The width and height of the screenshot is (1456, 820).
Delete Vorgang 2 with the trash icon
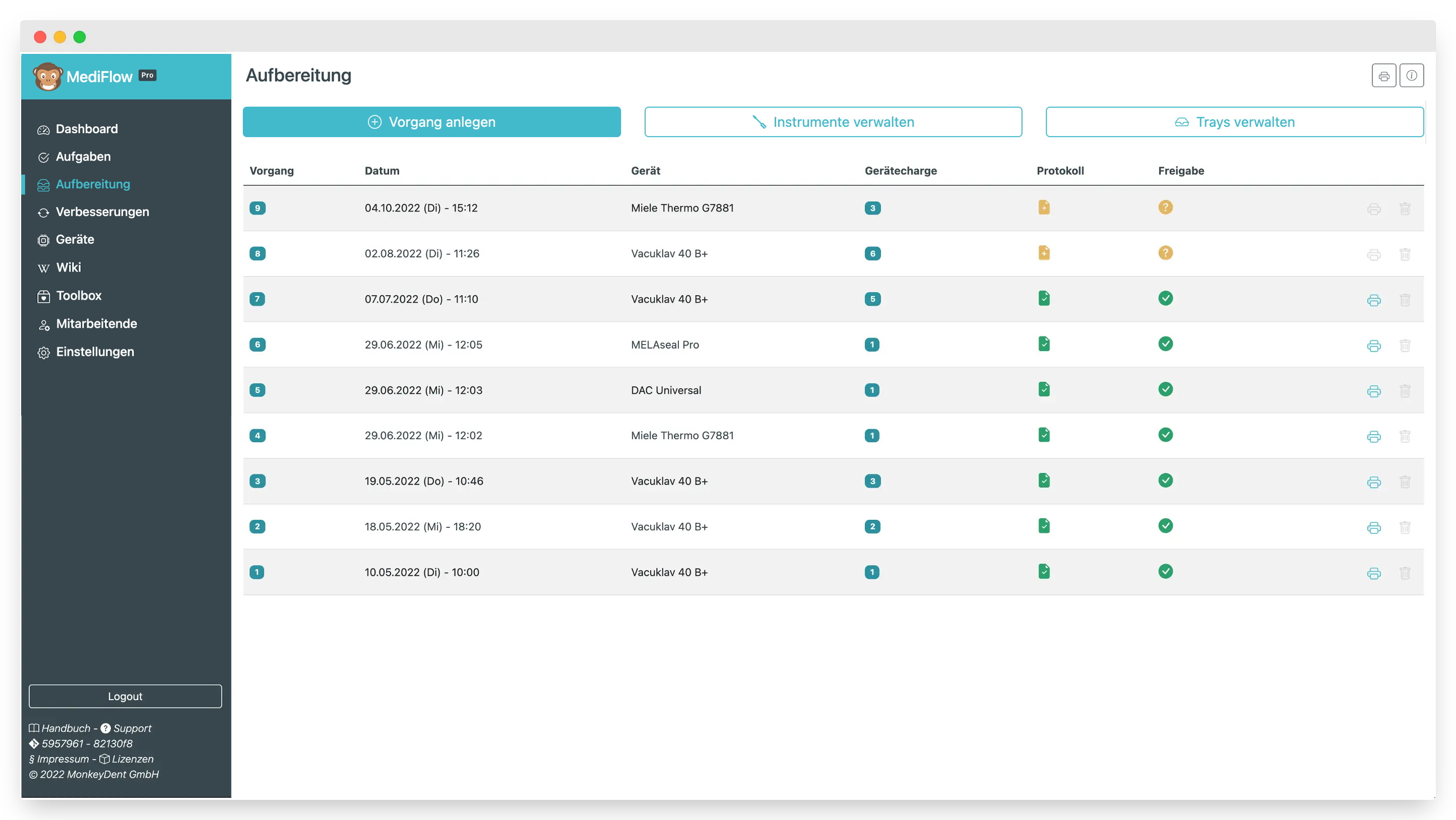pyautogui.click(x=1405, y=527)
